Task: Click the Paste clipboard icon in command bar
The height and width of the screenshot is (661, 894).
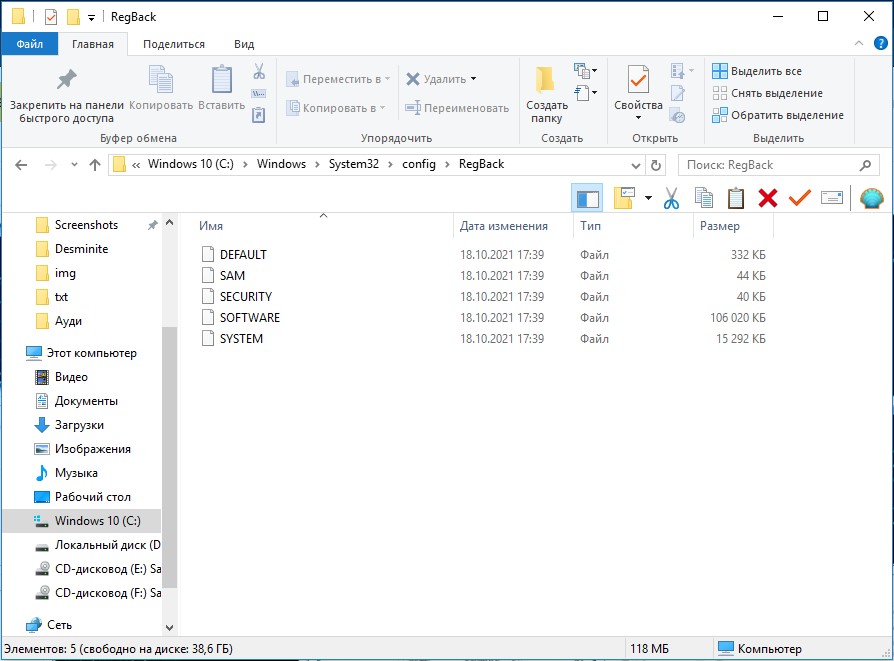Action: (736, 198)
